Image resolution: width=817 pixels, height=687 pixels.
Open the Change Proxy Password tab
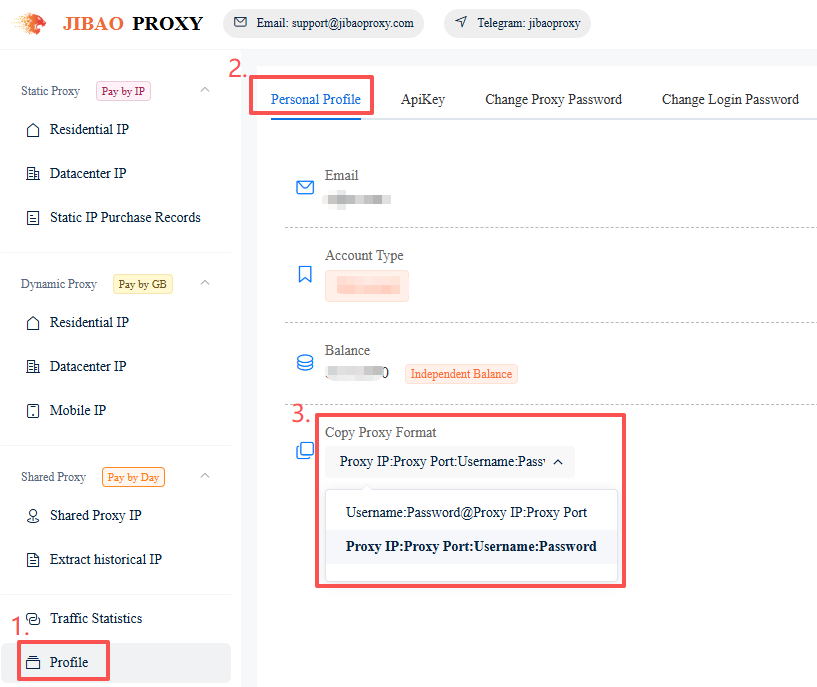point(553,100)
